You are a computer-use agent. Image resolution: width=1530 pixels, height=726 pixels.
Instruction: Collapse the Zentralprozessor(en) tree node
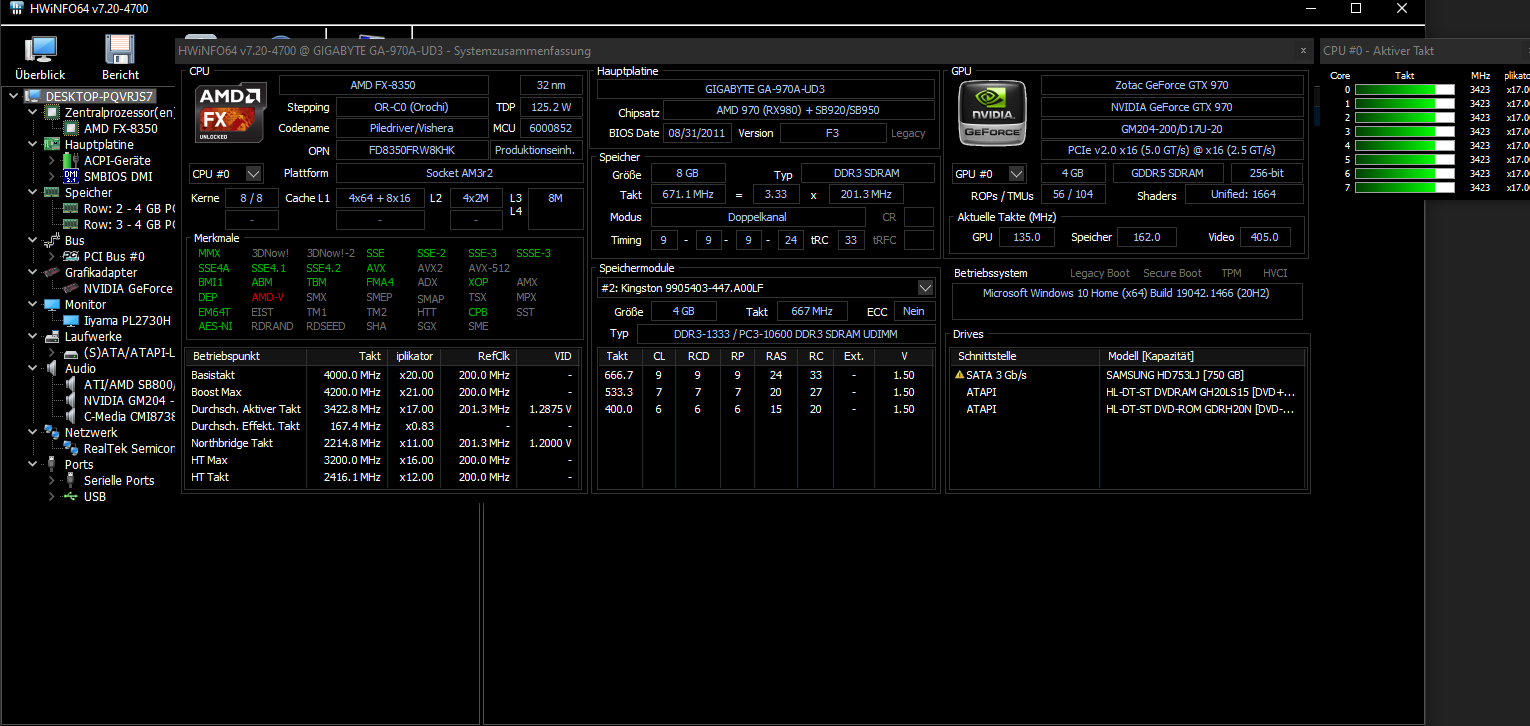(x=33, y=112)
